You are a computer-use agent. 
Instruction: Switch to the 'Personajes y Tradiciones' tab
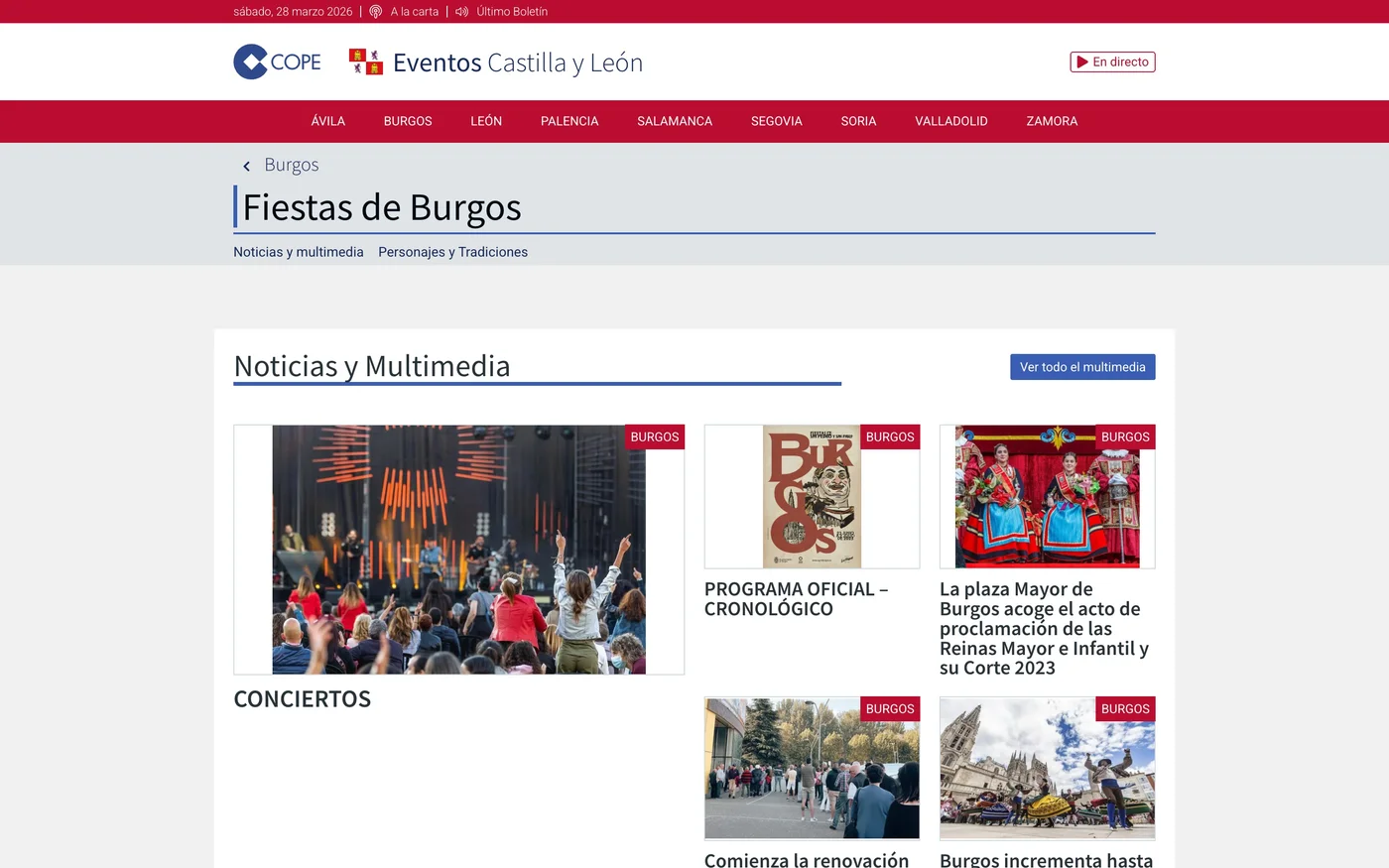coord(452,252)
